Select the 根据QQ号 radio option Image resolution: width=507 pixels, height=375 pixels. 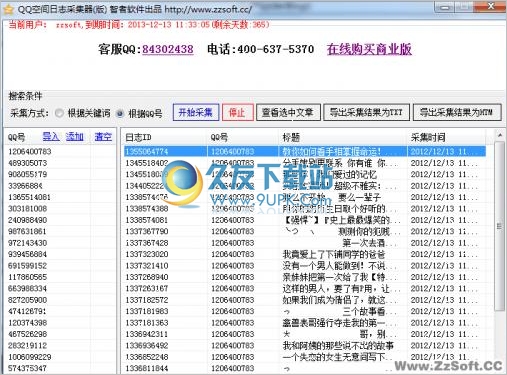tap(120, 114)
